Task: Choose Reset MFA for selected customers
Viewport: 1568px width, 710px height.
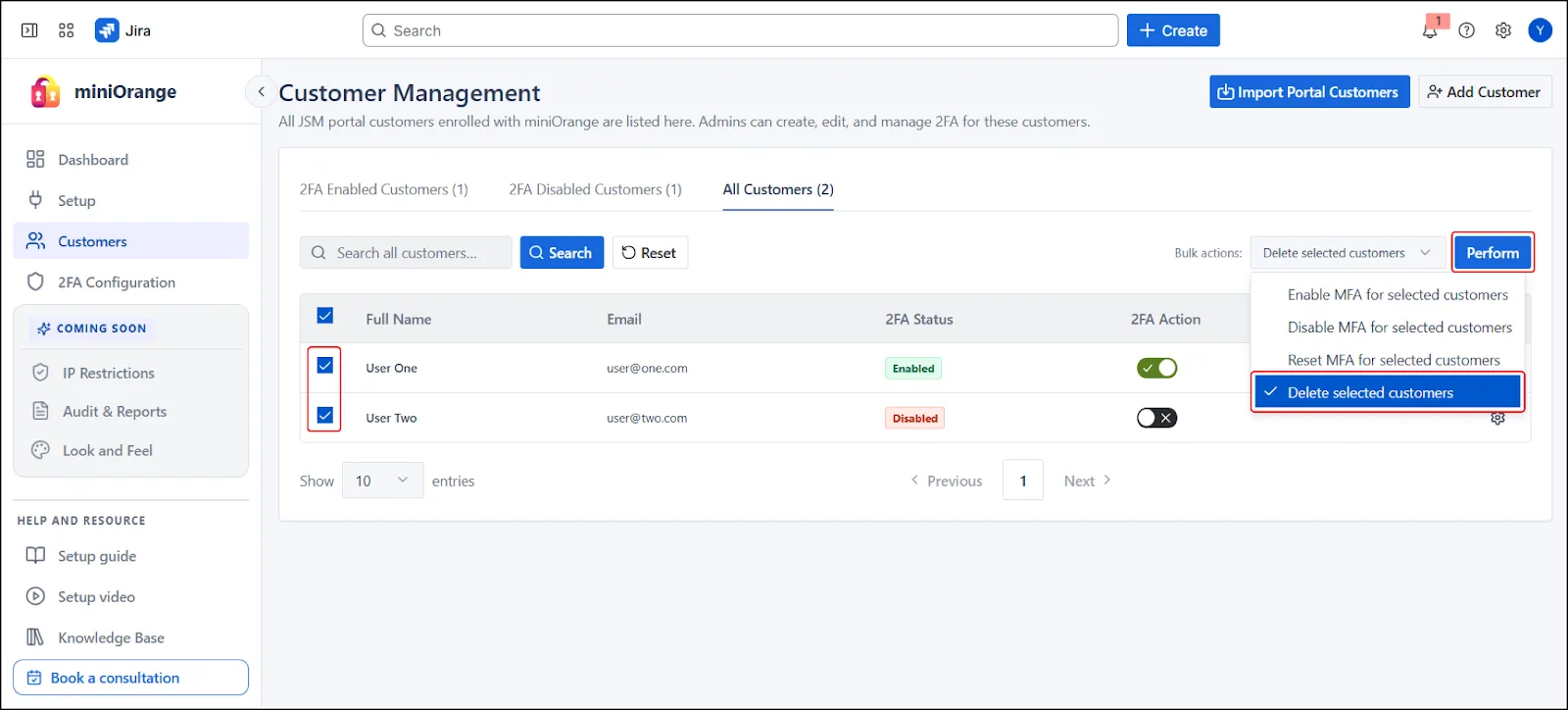Action: [1393, 360]
